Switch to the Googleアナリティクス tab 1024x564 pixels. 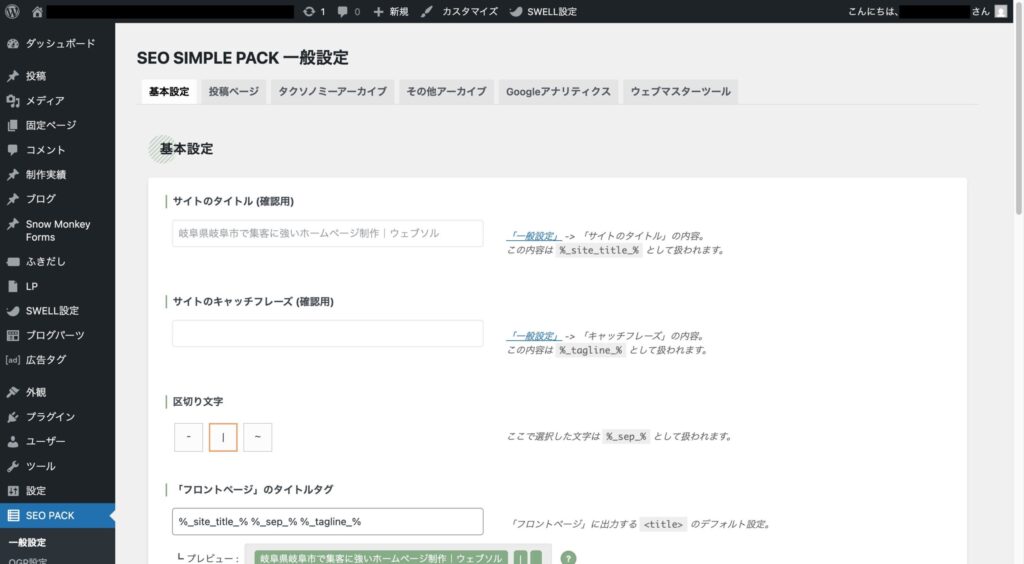tap(557, 92)
